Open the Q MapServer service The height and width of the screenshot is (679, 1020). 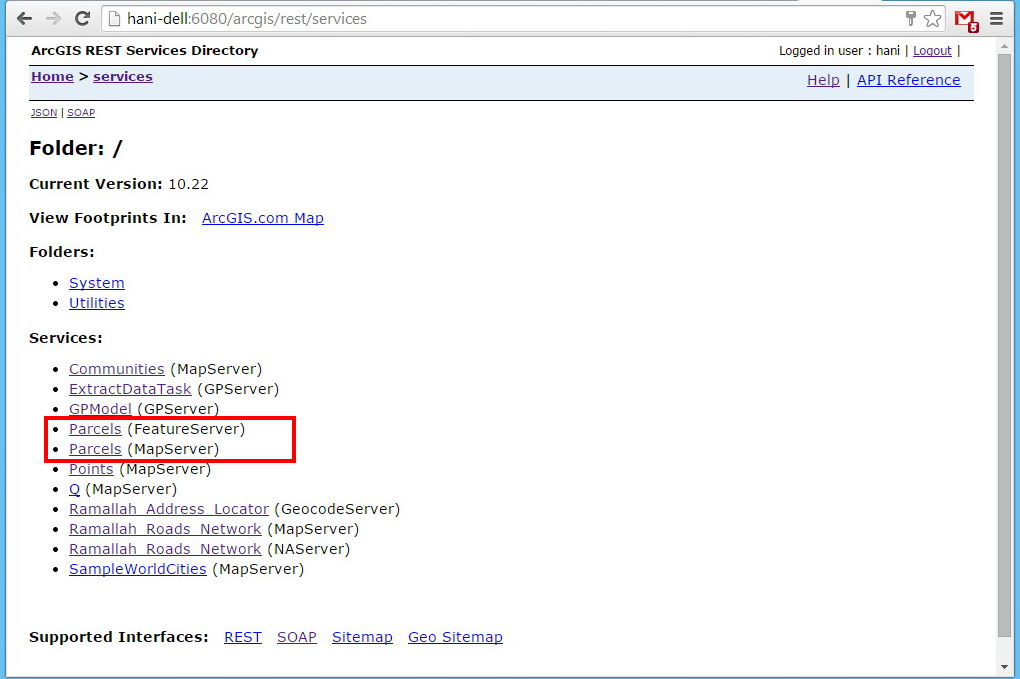[74, 489]
